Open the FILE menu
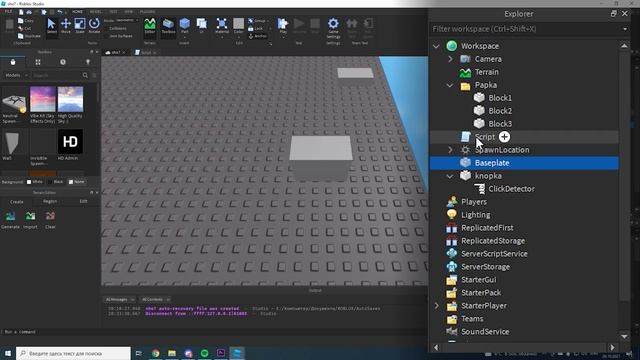The width and height of the screenshot is (640, 360). (x=8, y=12)
